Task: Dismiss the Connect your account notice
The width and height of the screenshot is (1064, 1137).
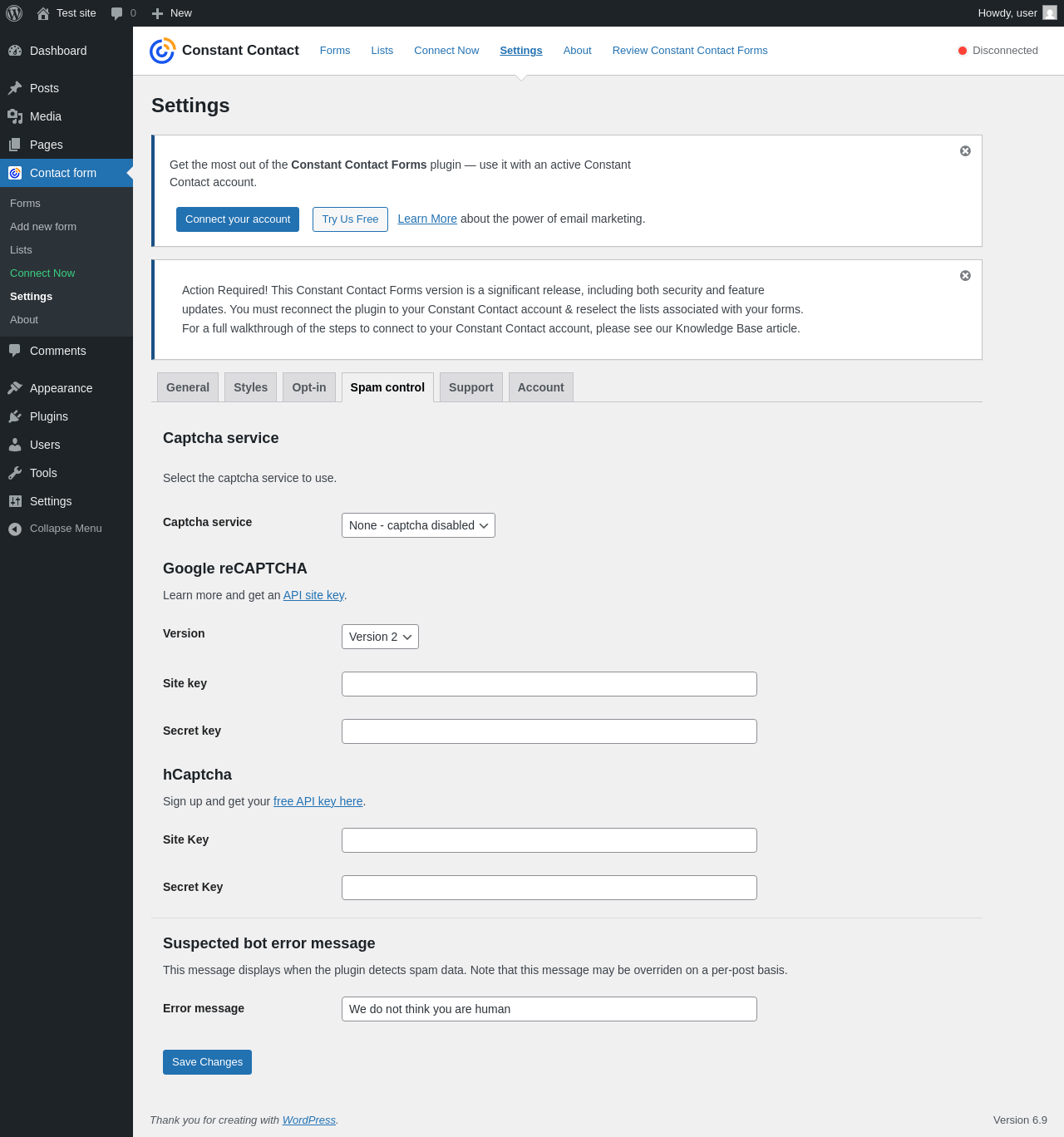Action: coord(965,151)
